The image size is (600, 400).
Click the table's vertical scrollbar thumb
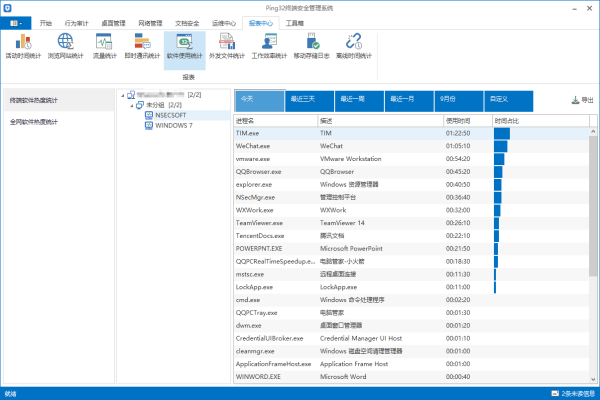pos(593,206)
